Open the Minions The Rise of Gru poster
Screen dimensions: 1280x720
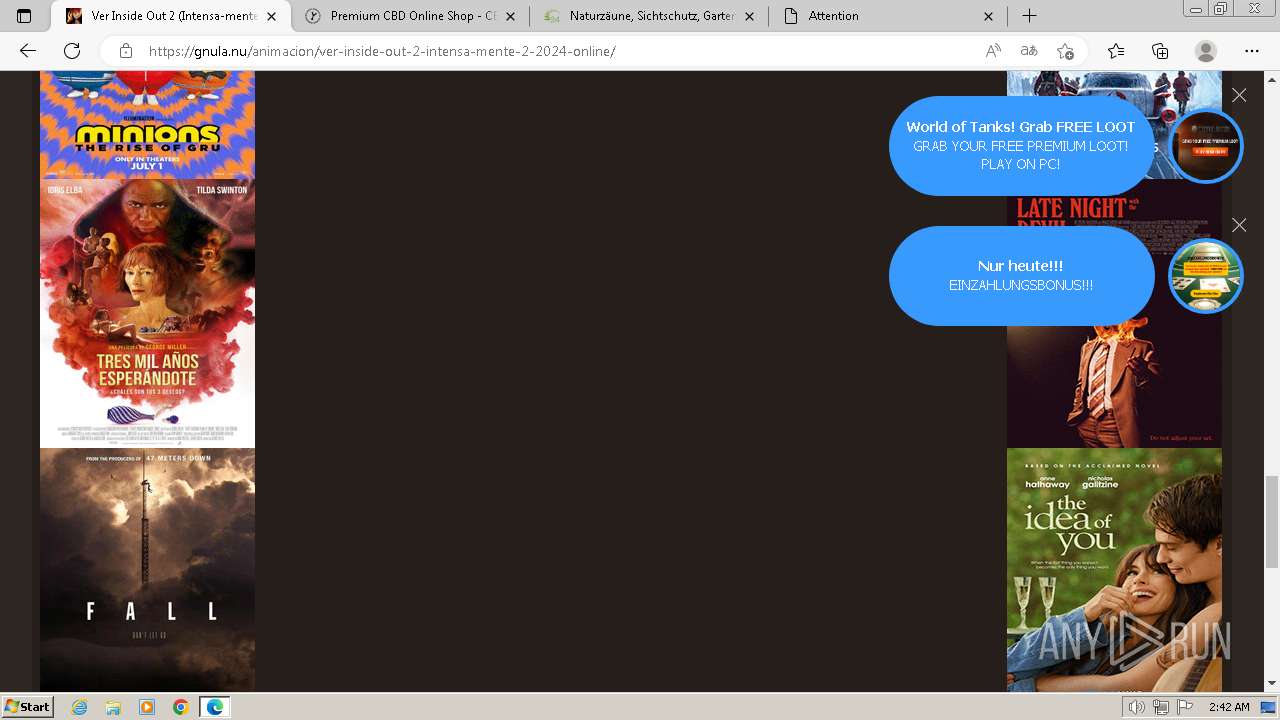click(147, 125)
